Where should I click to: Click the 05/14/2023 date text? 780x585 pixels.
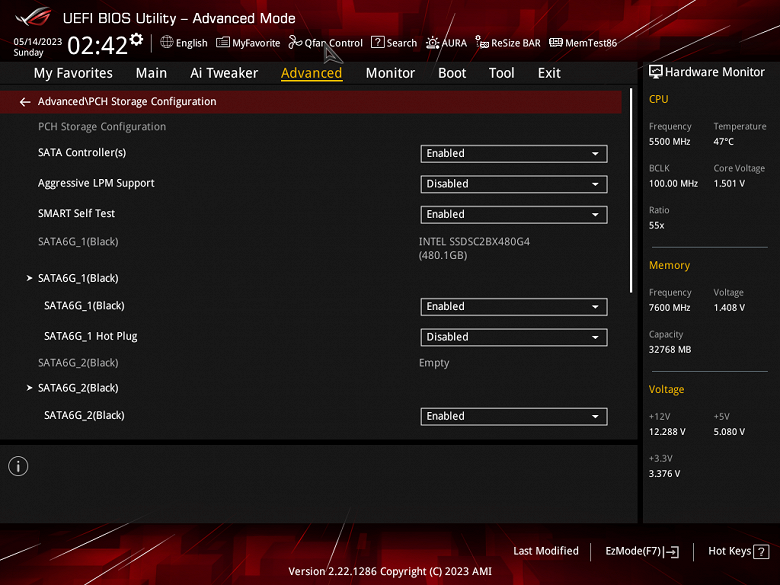[37, 42]
